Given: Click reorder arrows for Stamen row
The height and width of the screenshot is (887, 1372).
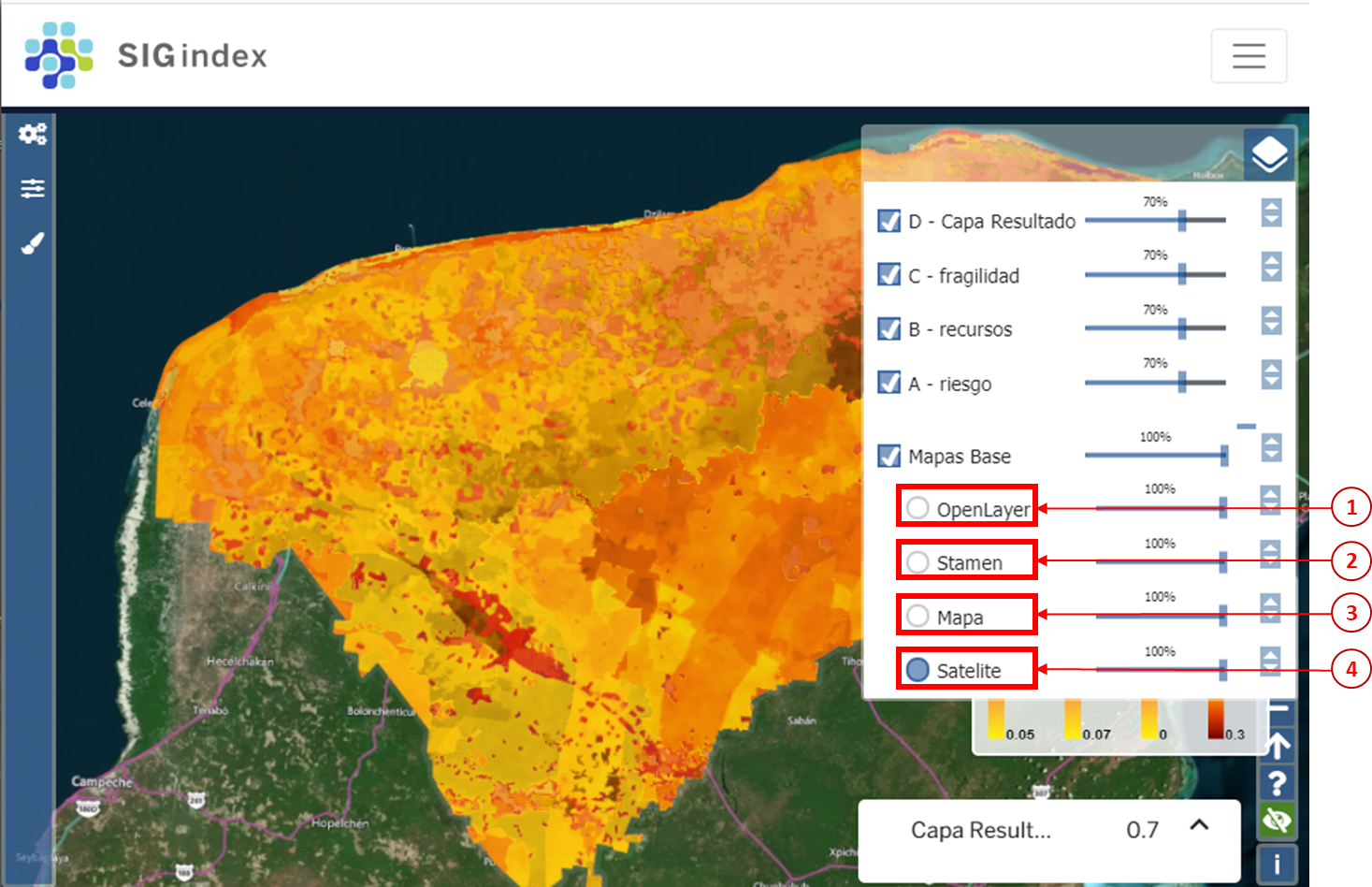Looking at the screenshot, I should click(x=1270, y=554).
